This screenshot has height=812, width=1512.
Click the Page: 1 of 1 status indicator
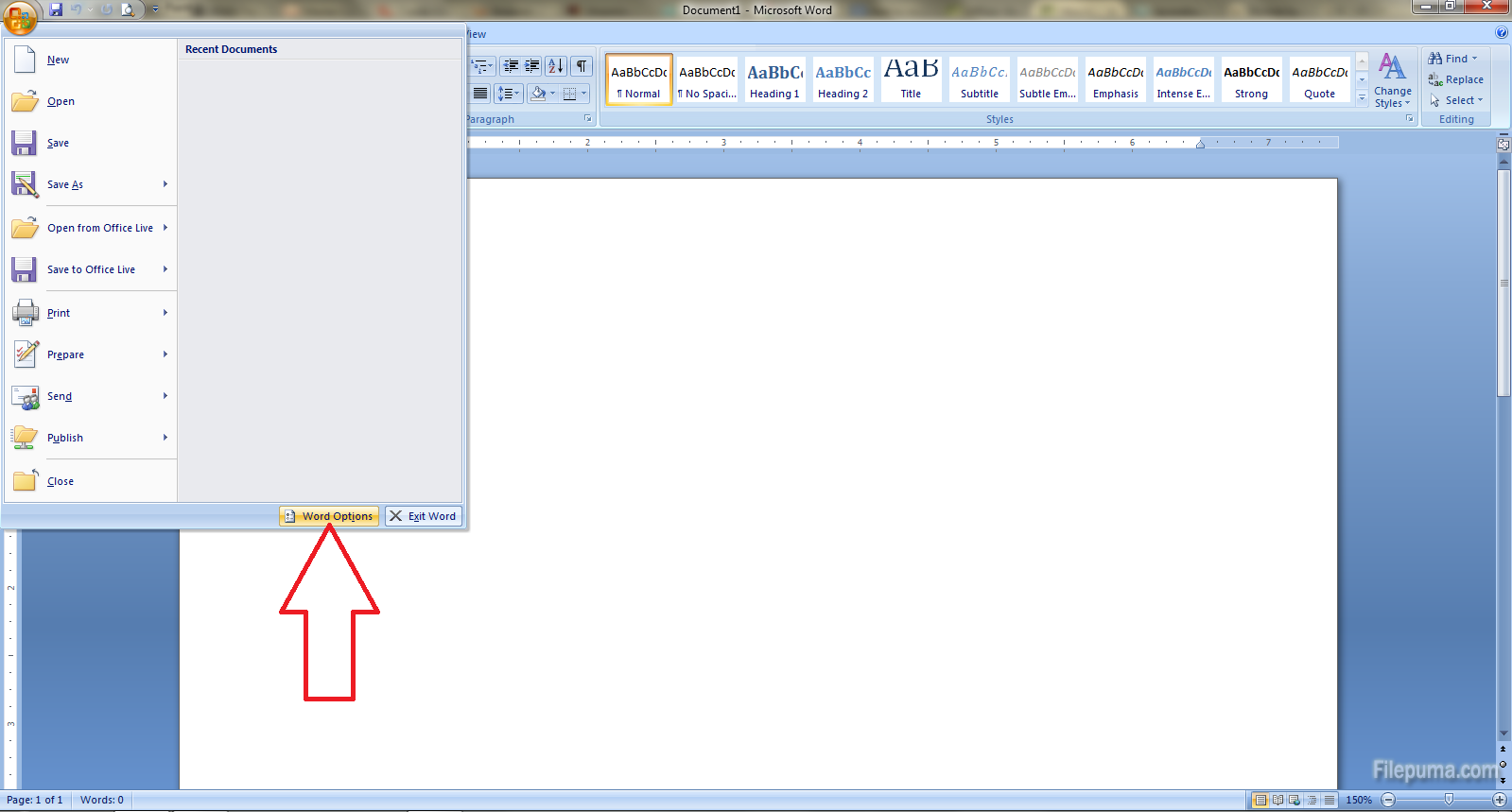click(35, 800)
